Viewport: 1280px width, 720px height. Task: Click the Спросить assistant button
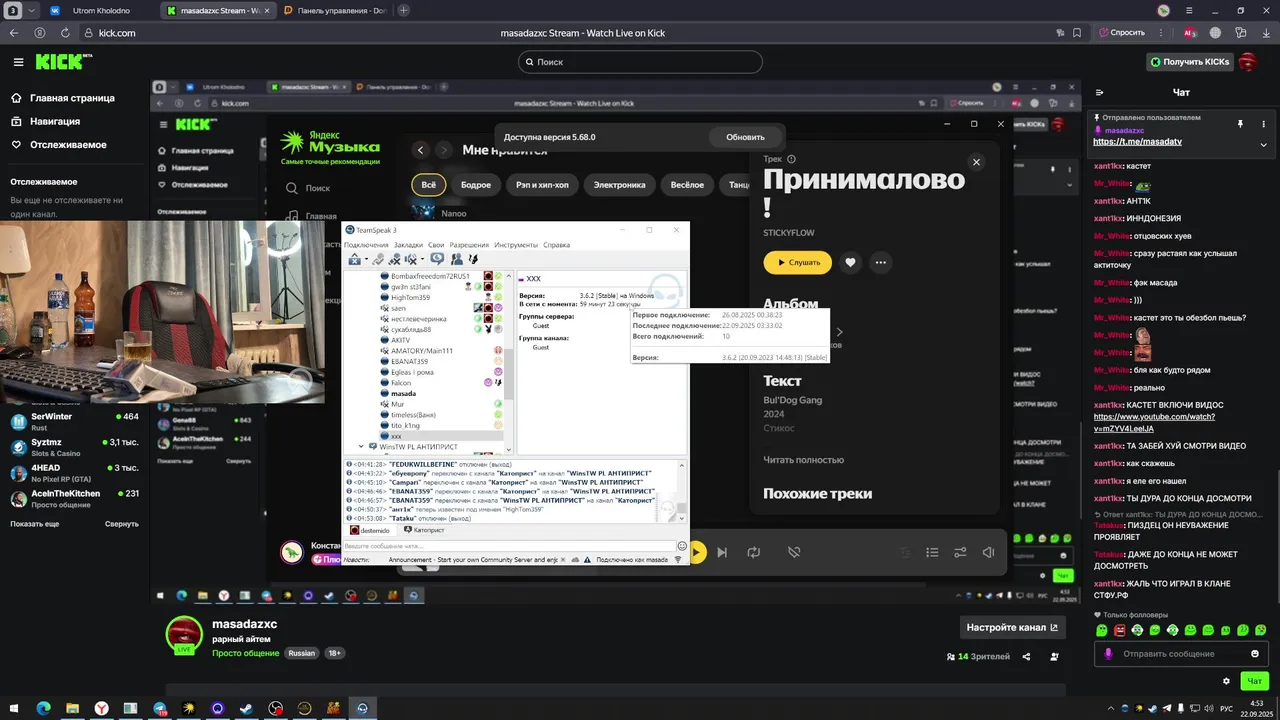(1121, 32)
